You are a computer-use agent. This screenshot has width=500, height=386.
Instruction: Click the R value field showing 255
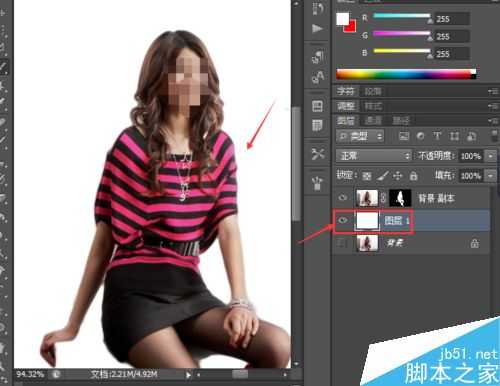click(x=451, y=19)
